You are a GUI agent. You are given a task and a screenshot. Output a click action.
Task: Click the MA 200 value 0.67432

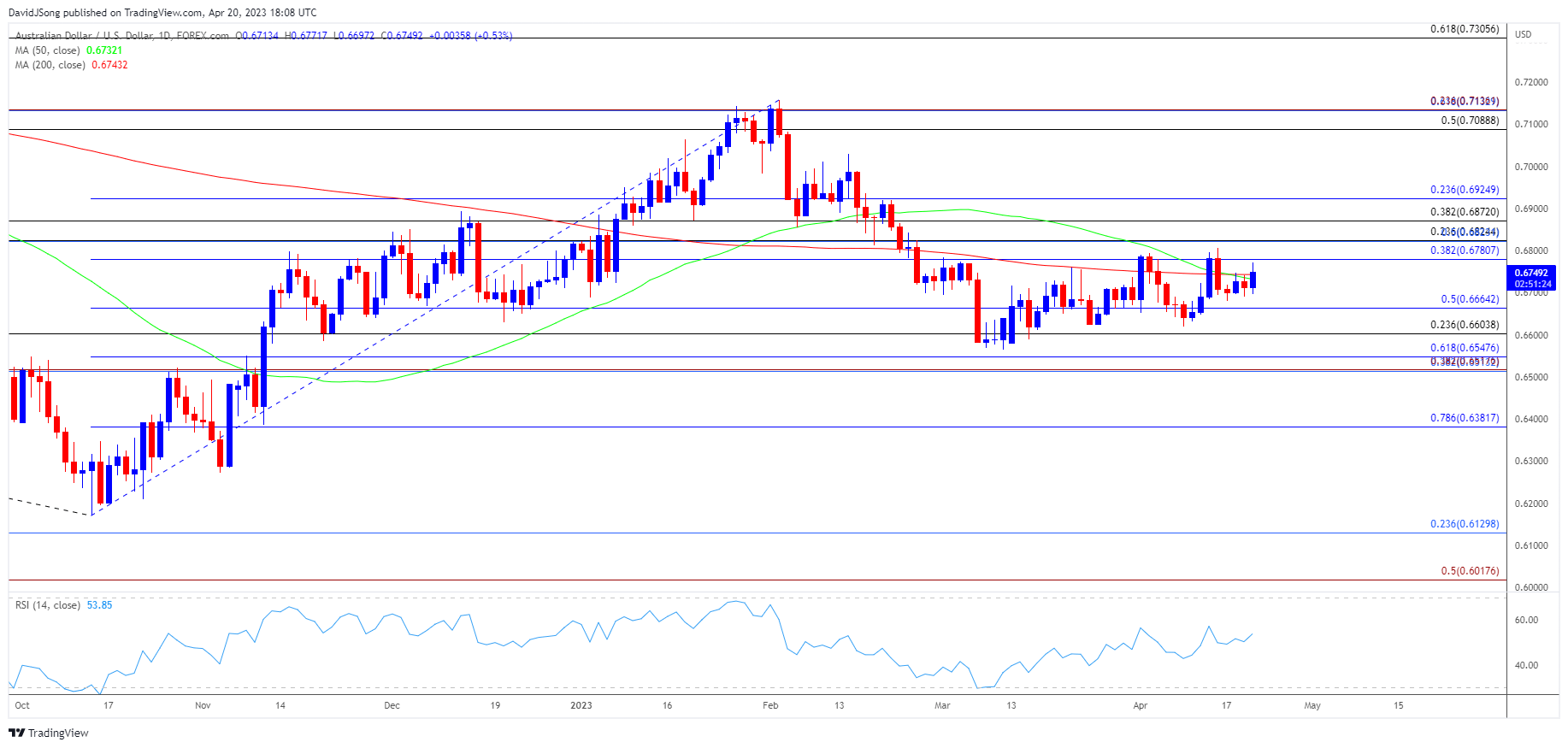pyautogui.click(x=109, y=65)
